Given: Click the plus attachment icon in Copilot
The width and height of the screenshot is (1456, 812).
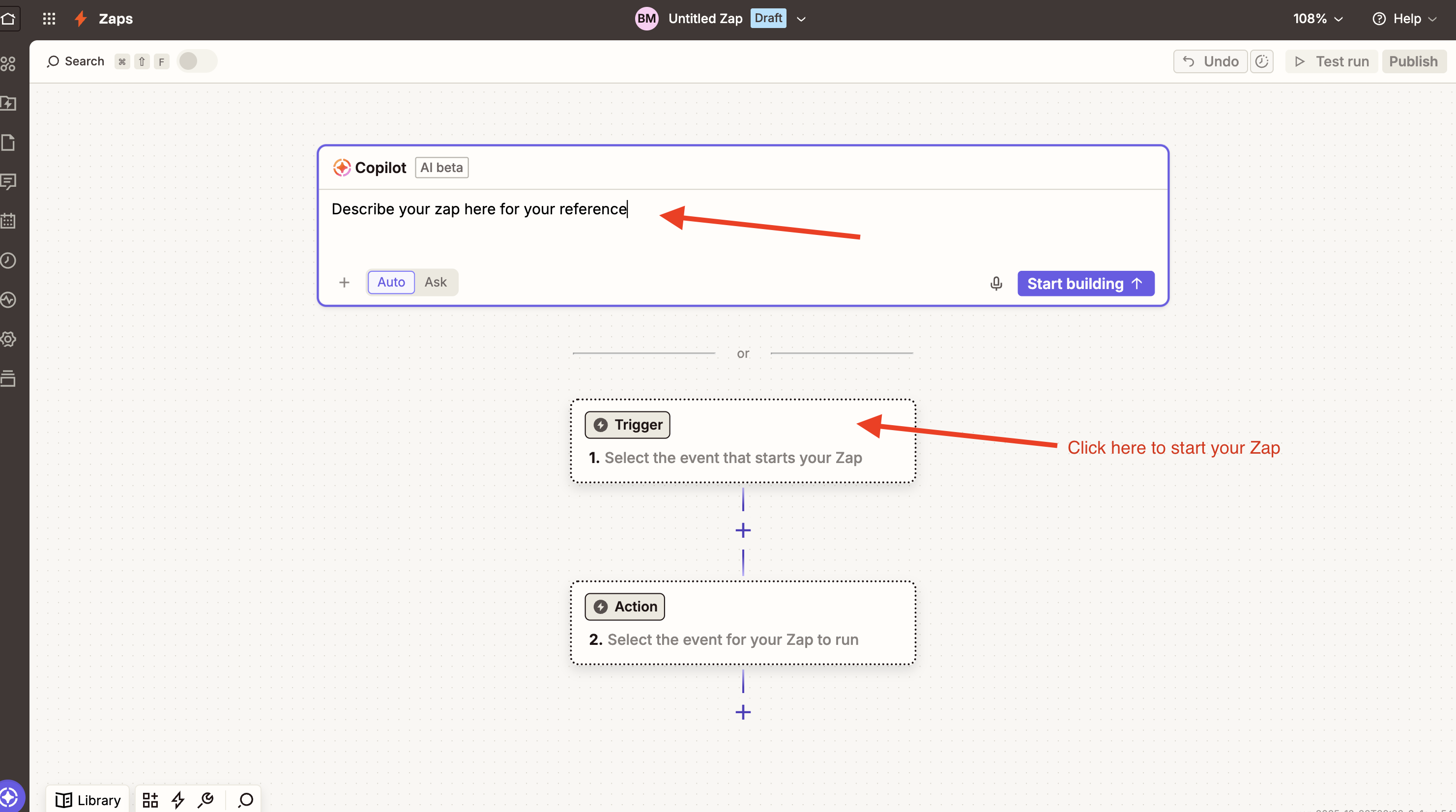Looking at the screenshot, I should point(344,282).
